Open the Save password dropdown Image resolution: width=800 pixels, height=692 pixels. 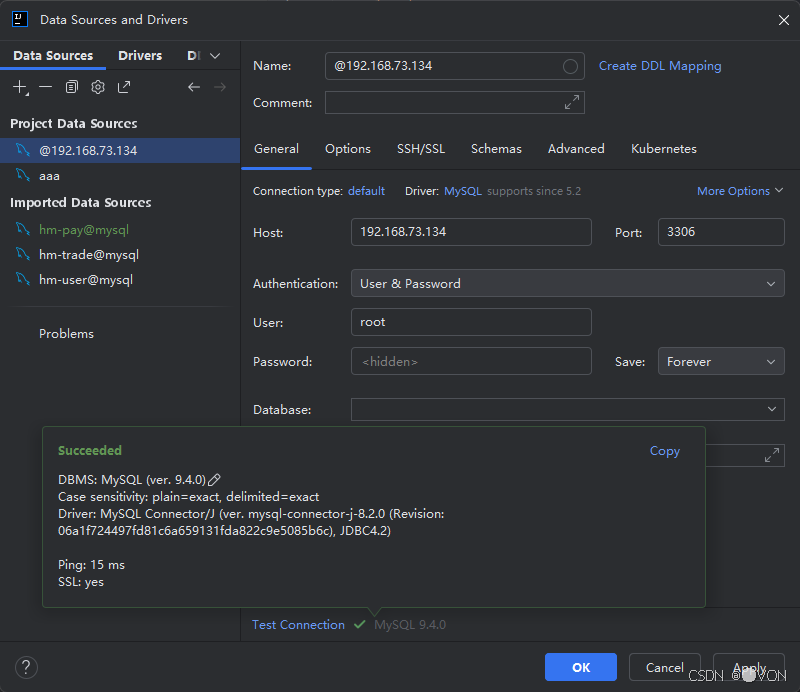tap(721, 361)
